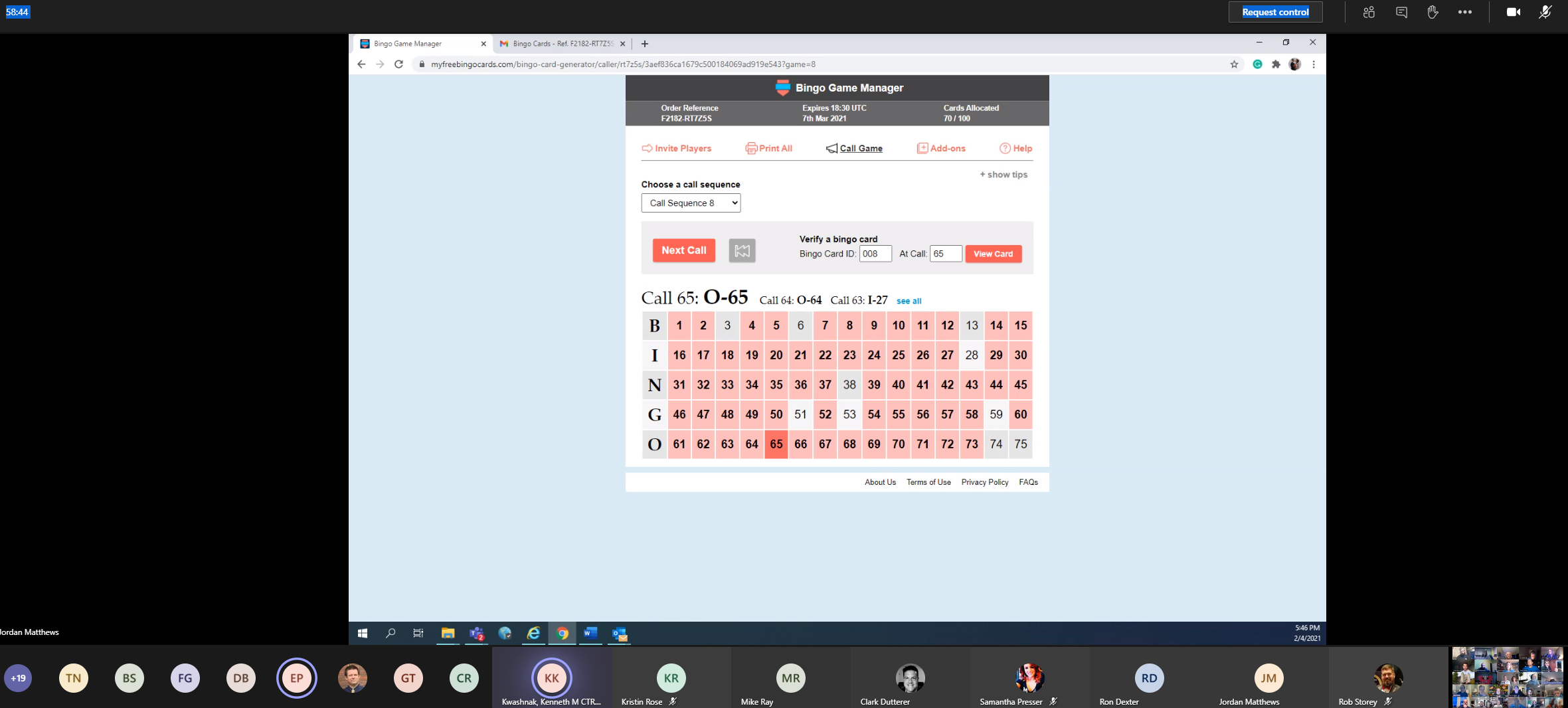Viewport: 1568px width, 708px height.
Task: Select the EP participant avatar
Action: [296, 678]
